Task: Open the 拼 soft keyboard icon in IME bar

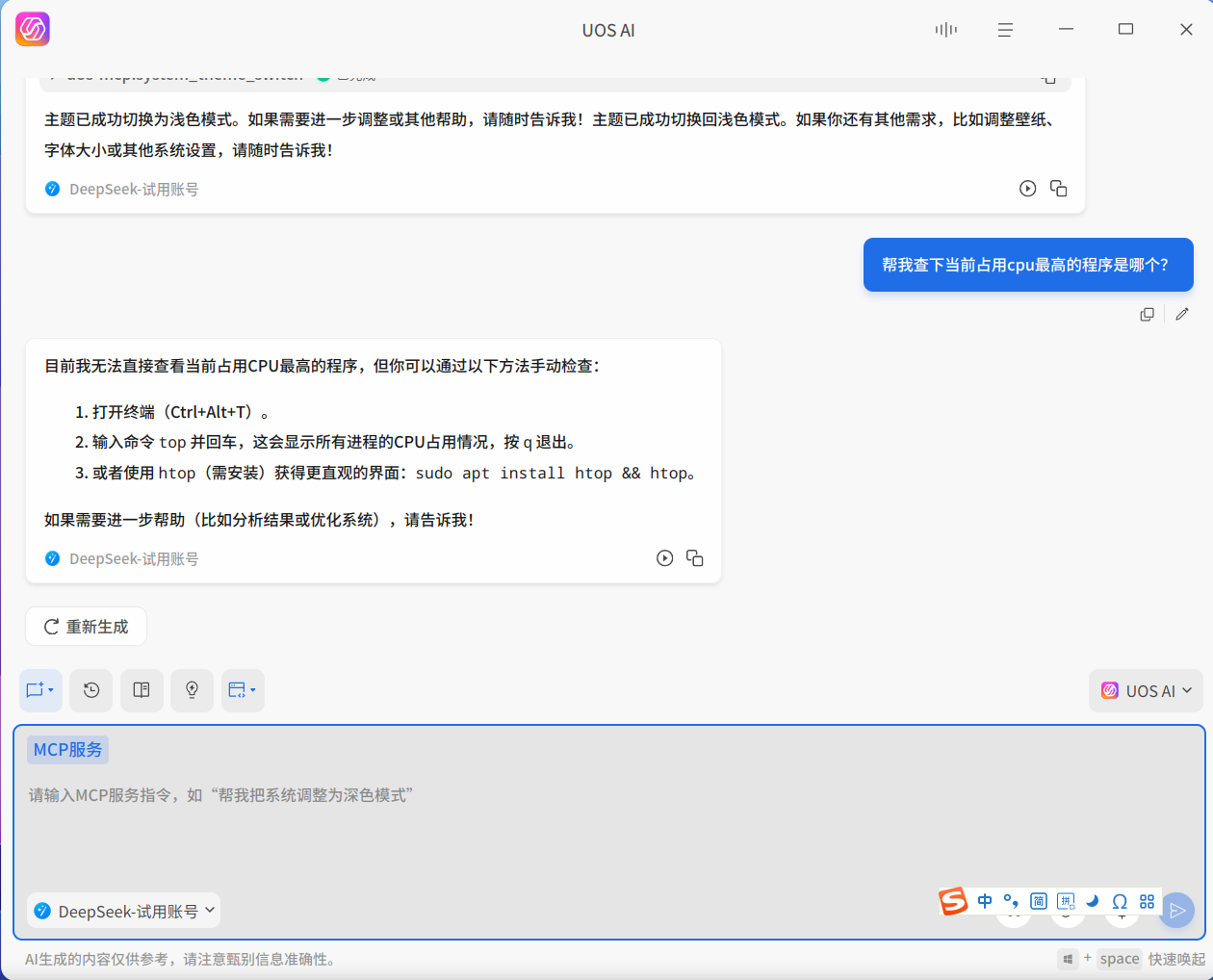Action: 1066,901
